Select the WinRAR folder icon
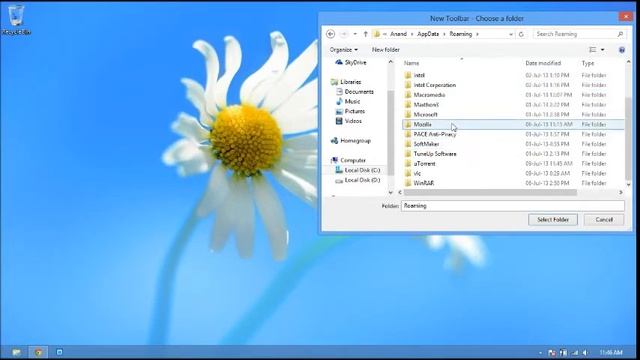 [x=408, y=183]
